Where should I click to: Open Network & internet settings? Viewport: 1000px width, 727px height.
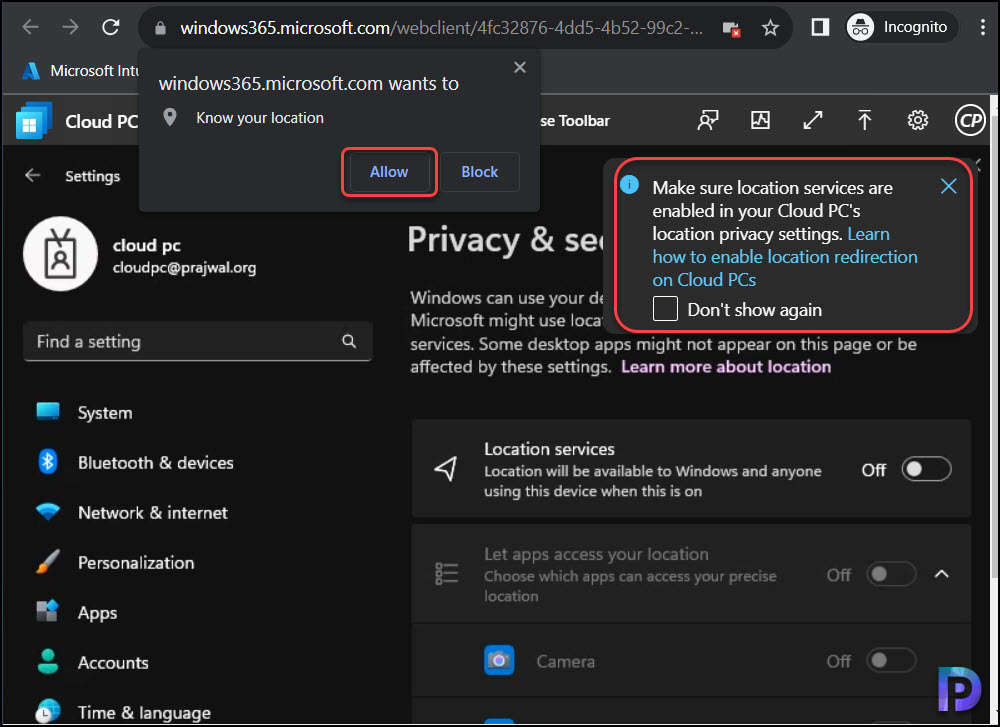point(152,513)
